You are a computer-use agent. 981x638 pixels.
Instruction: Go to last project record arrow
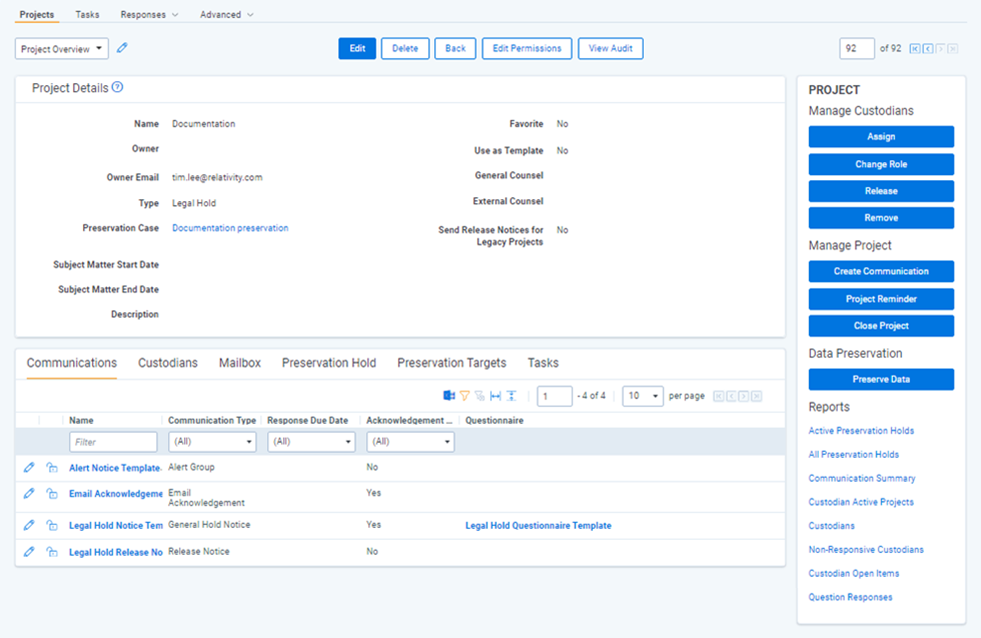(x=953, y=48)
